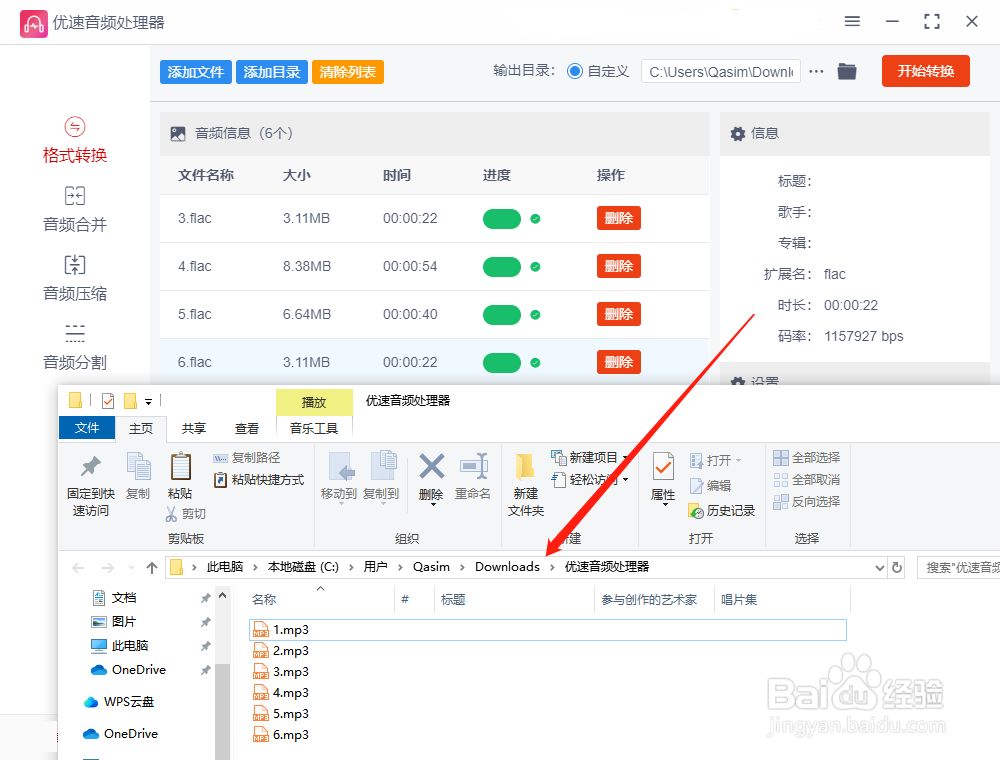The height and width of the screenshot is (760, 1000).
Task: Click the 清除列表 button
Action: click(348, 72)
